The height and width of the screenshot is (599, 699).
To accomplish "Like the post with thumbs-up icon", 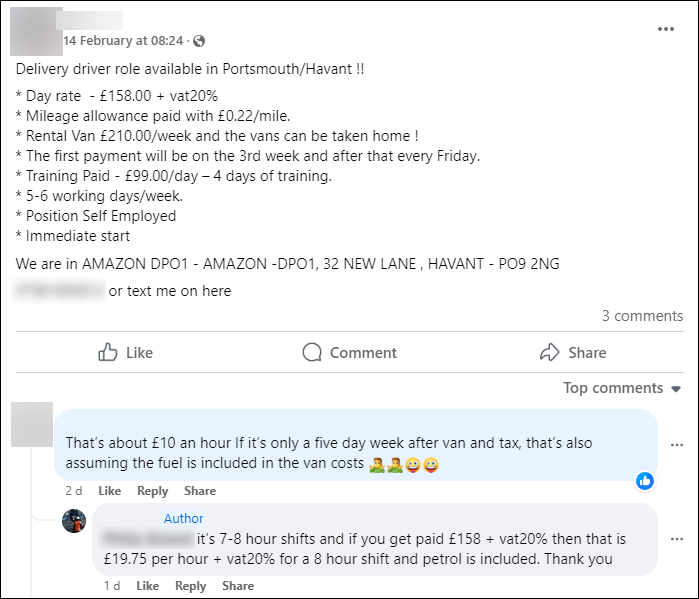I will pyautogui.click(x=108, y=352).
